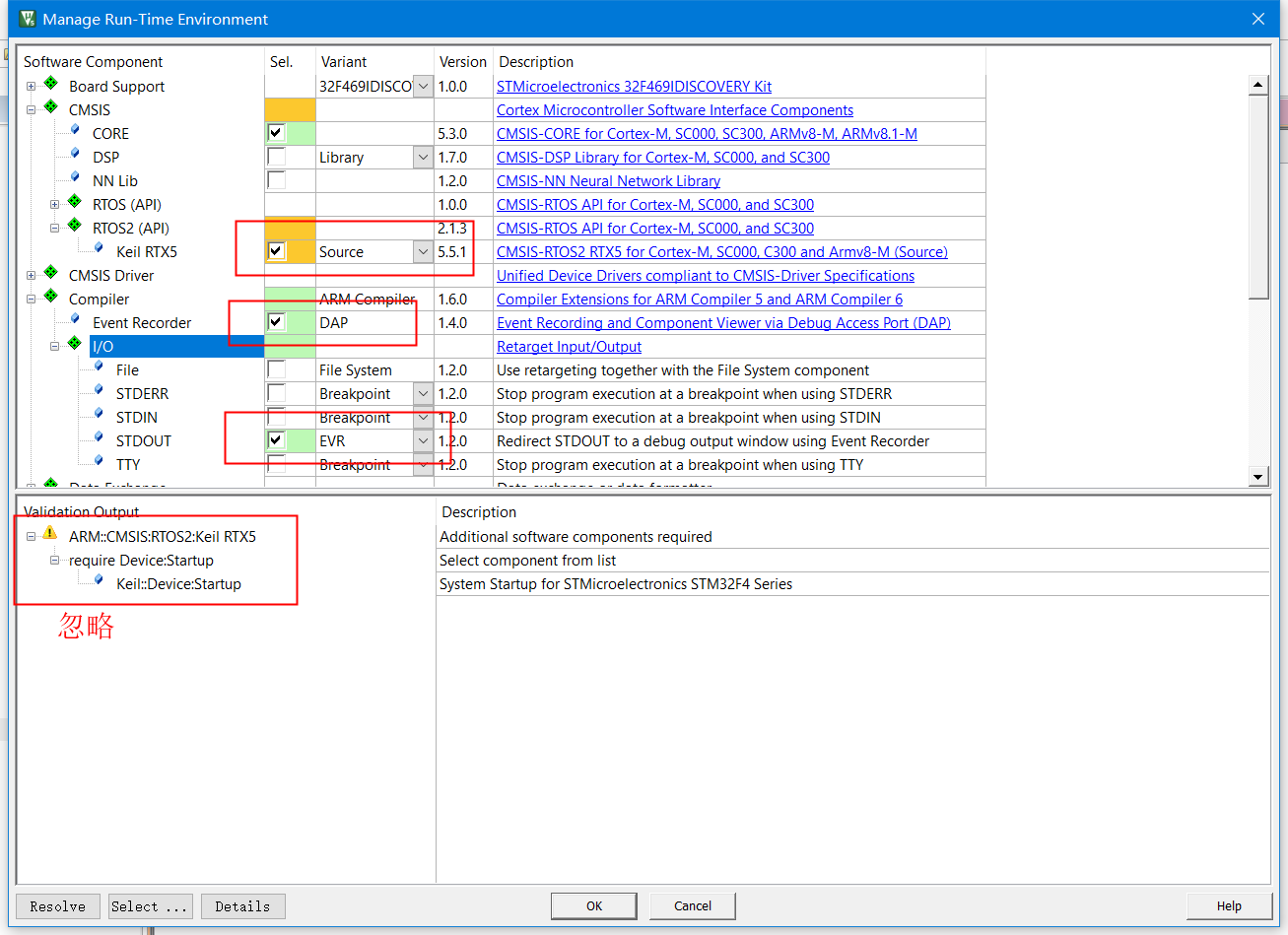
Task: Click the Details button
Action: pyautogui.click(x=242, y=906)
